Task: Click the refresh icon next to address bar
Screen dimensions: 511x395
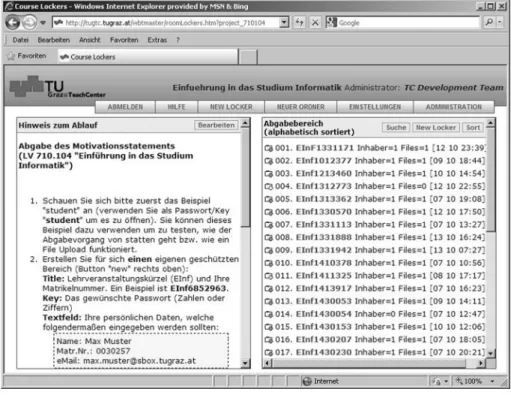Action: (x=299, y=23)
